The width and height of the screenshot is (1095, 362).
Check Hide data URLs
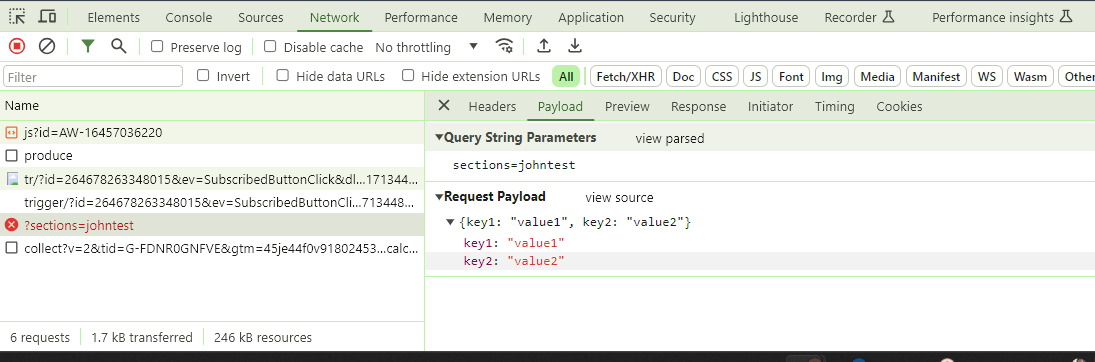click(x=283, y=75)
